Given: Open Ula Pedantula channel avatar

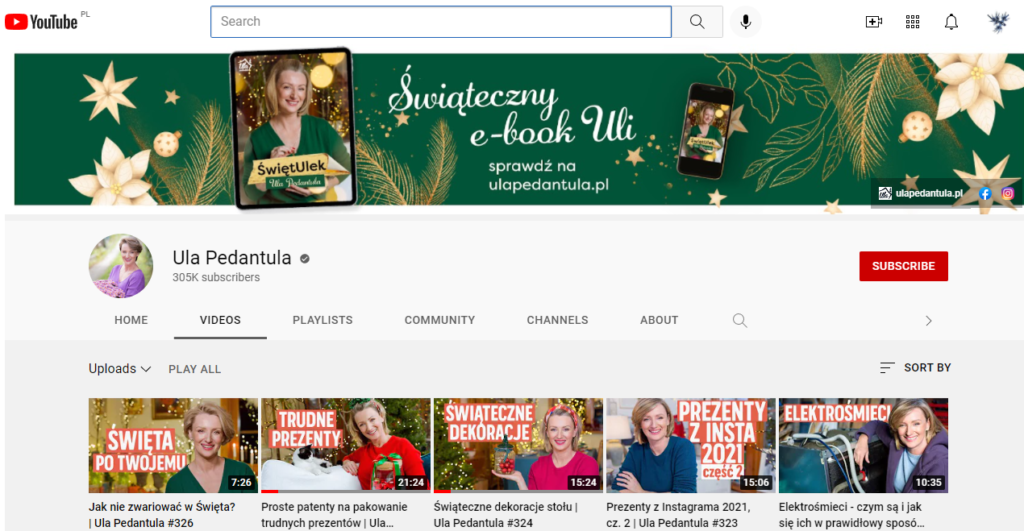Looking at the screenshot, I should (x=121, y=266).
